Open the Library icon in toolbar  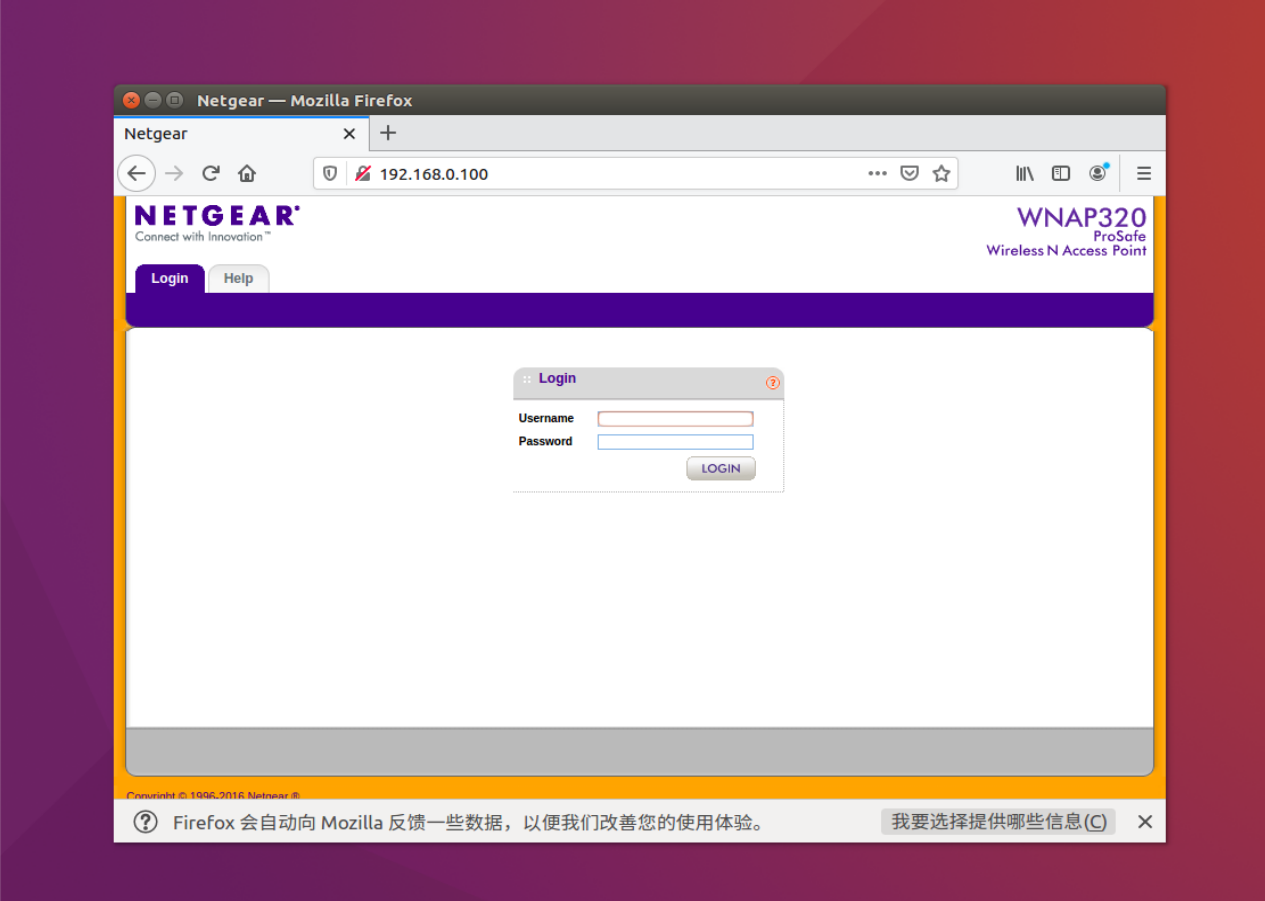click(1025, 173)
